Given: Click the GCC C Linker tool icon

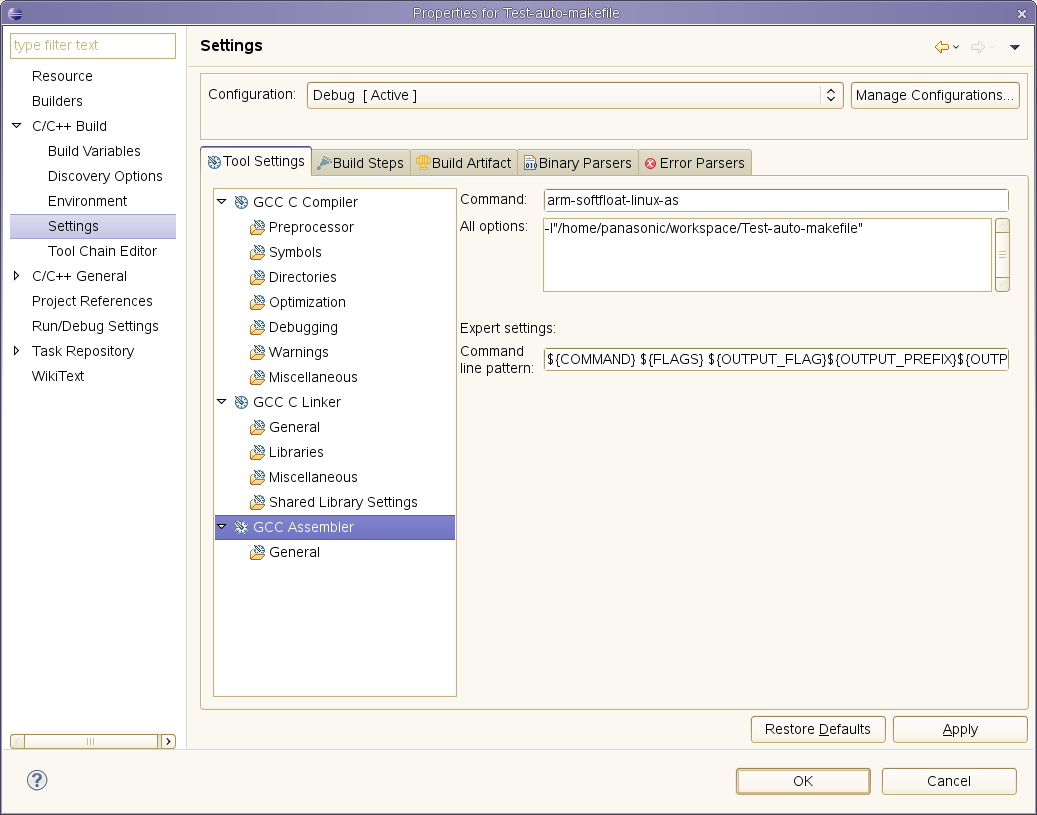Looking at the screenshot, I should click(x=241, y=402).
